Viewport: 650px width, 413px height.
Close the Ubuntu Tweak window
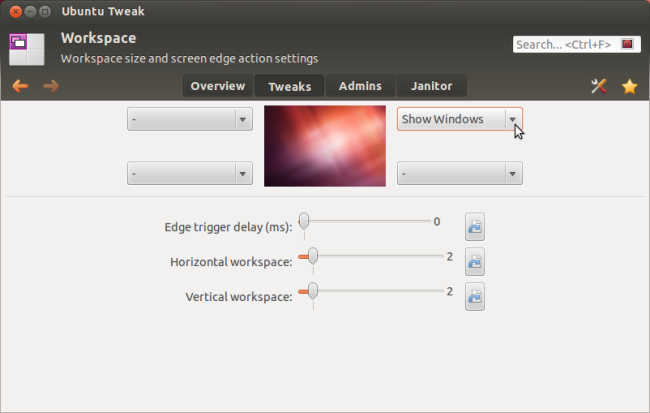pyautogui.click(x=16, y=12)
